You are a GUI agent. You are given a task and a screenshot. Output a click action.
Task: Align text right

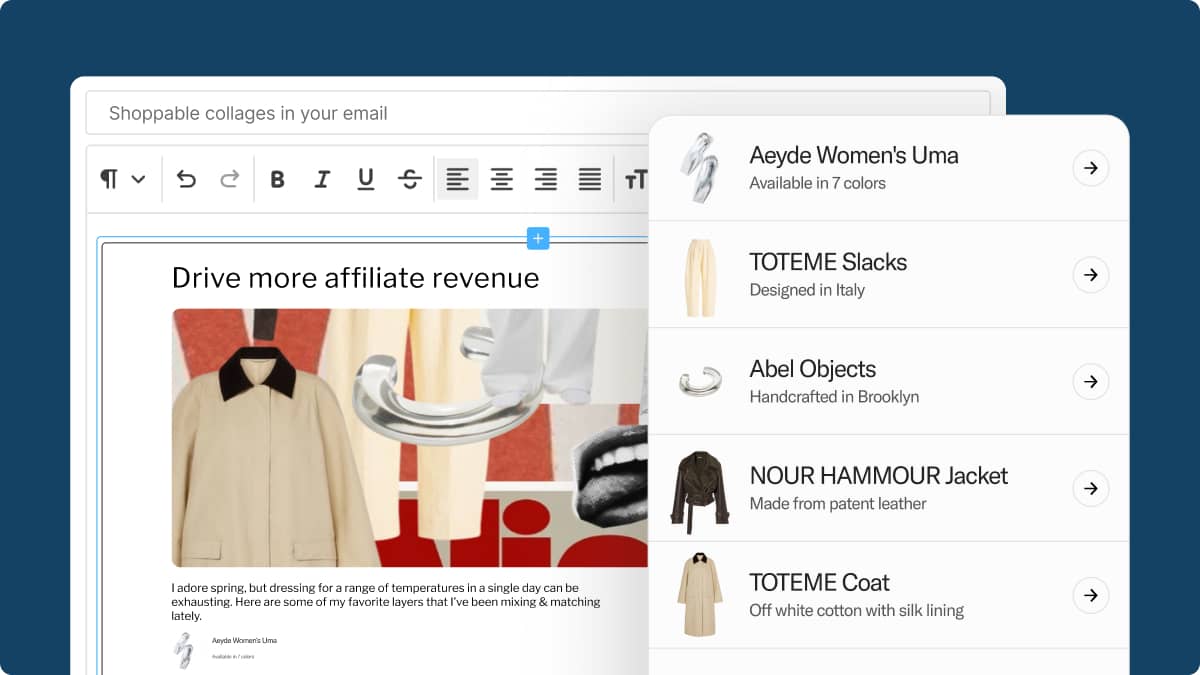[x=545, y=179]
